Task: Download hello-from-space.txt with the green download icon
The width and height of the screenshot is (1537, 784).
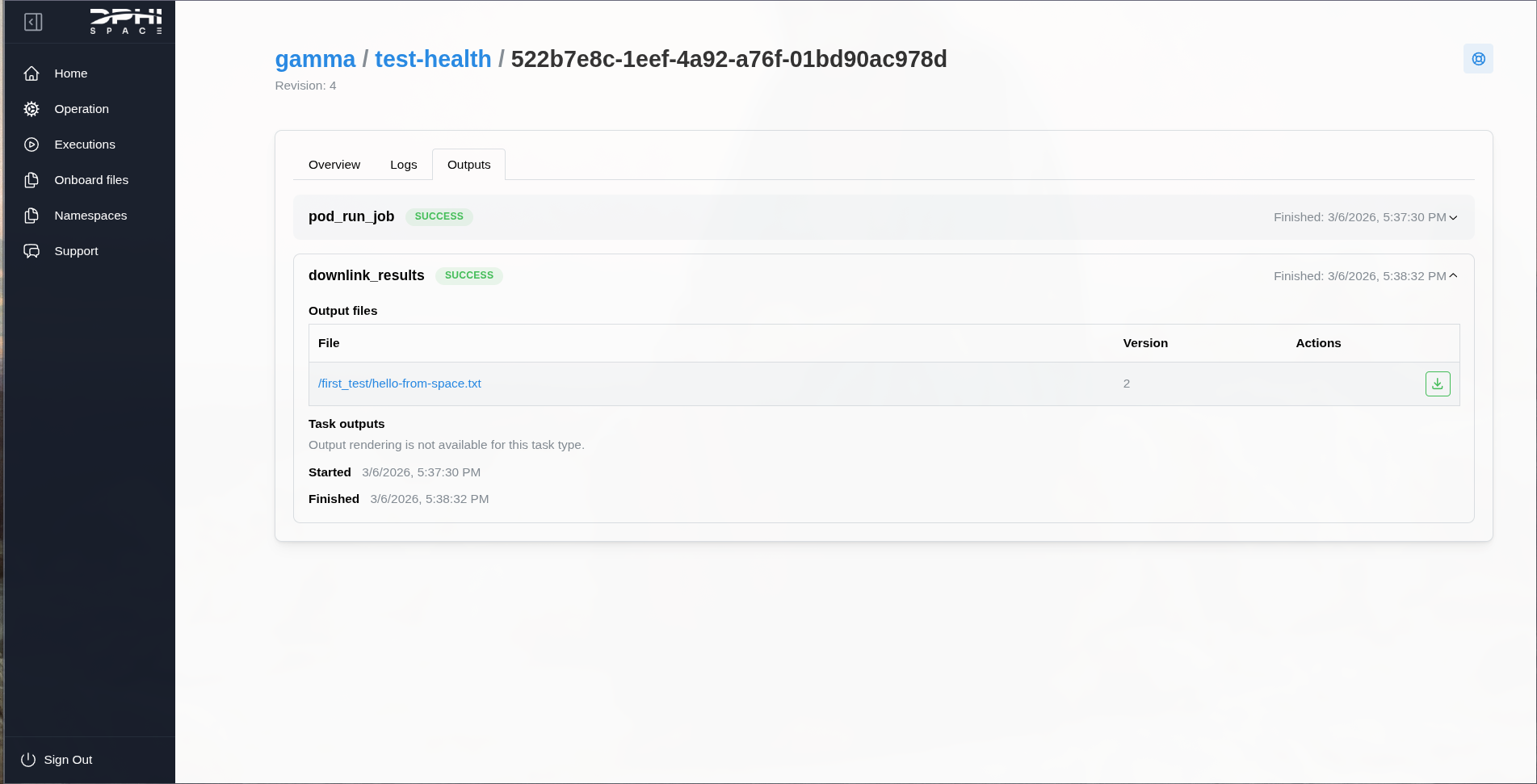Action: [x=1438, y=384]
